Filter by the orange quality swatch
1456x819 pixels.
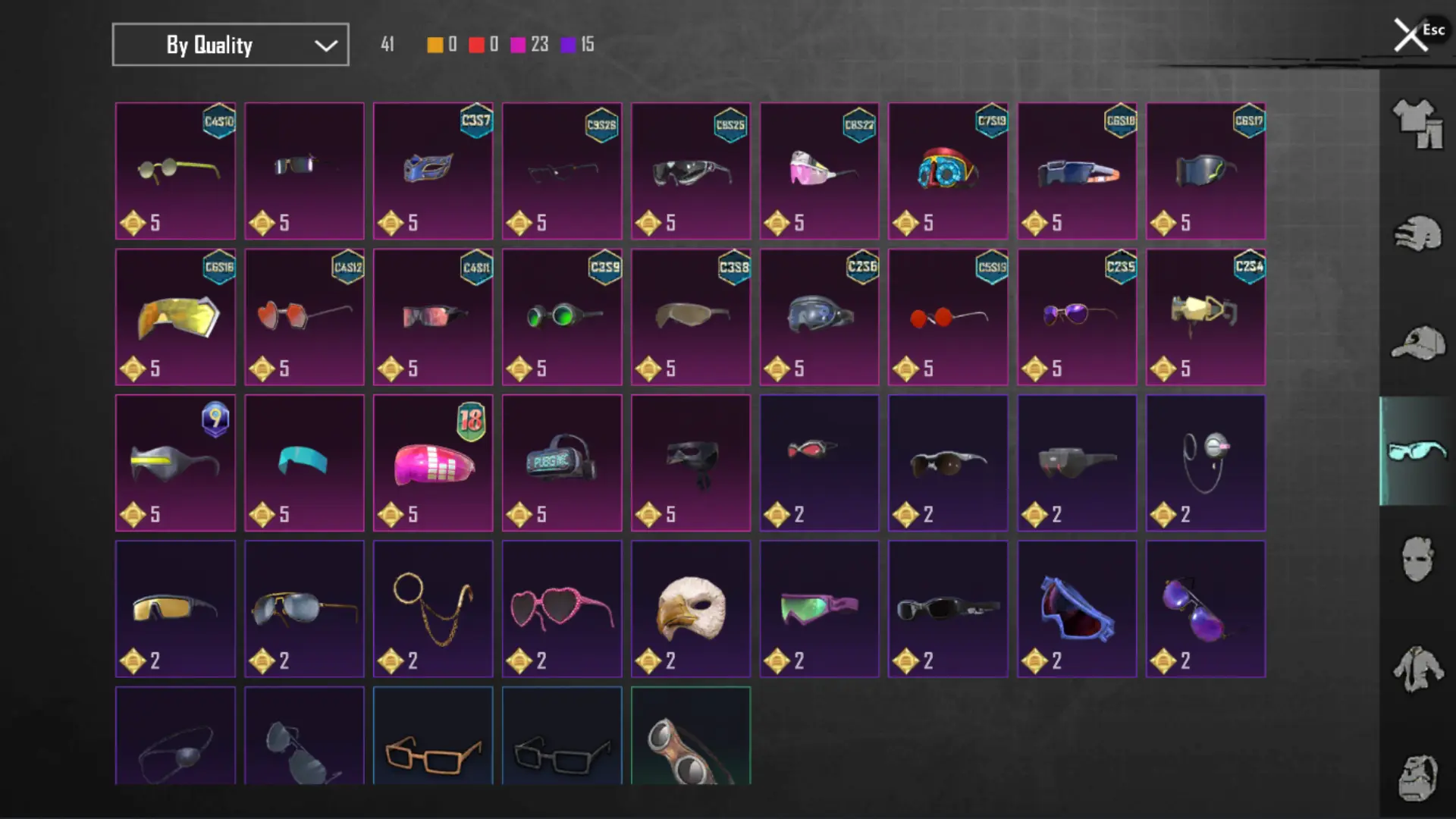pos(435,45)
